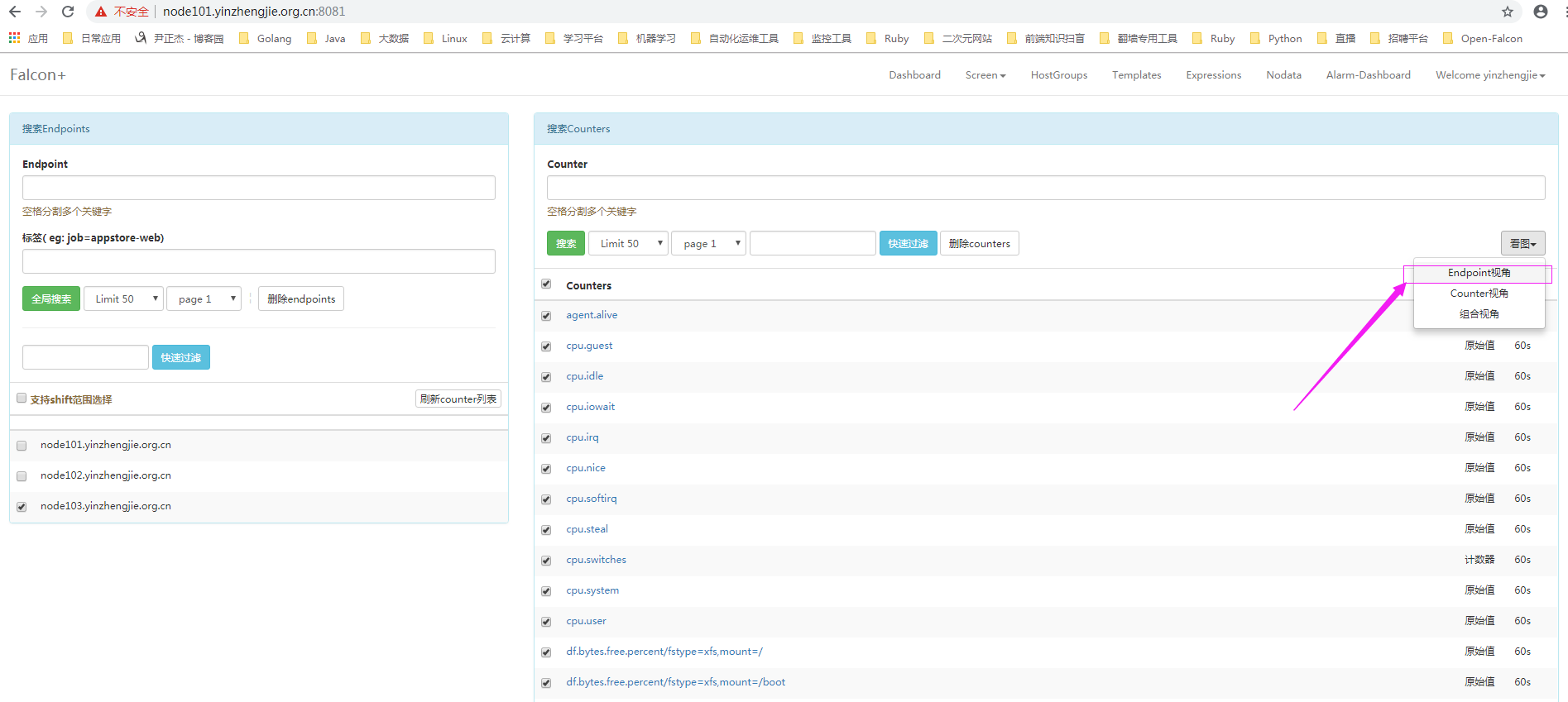Uncheck the cpu.idle counter checkbox
The width and height of the screenshot is (1568, 702).
pos(546,377)
